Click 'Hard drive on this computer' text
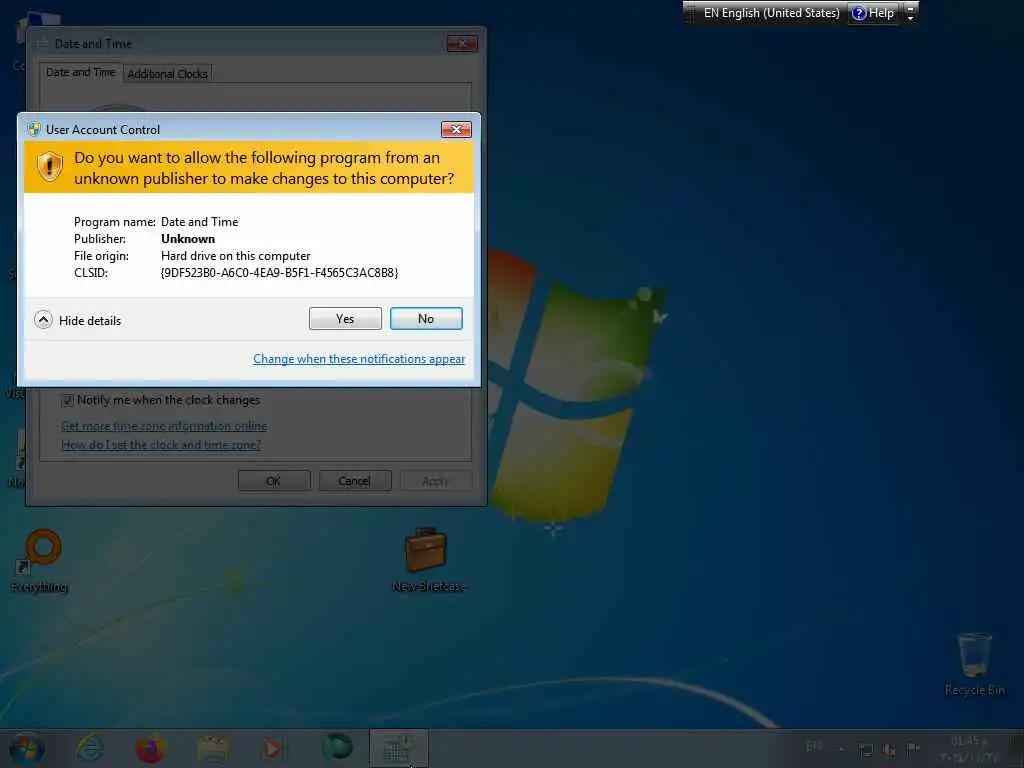Viewport: 1024px width, 768px height. coord(236,255)
